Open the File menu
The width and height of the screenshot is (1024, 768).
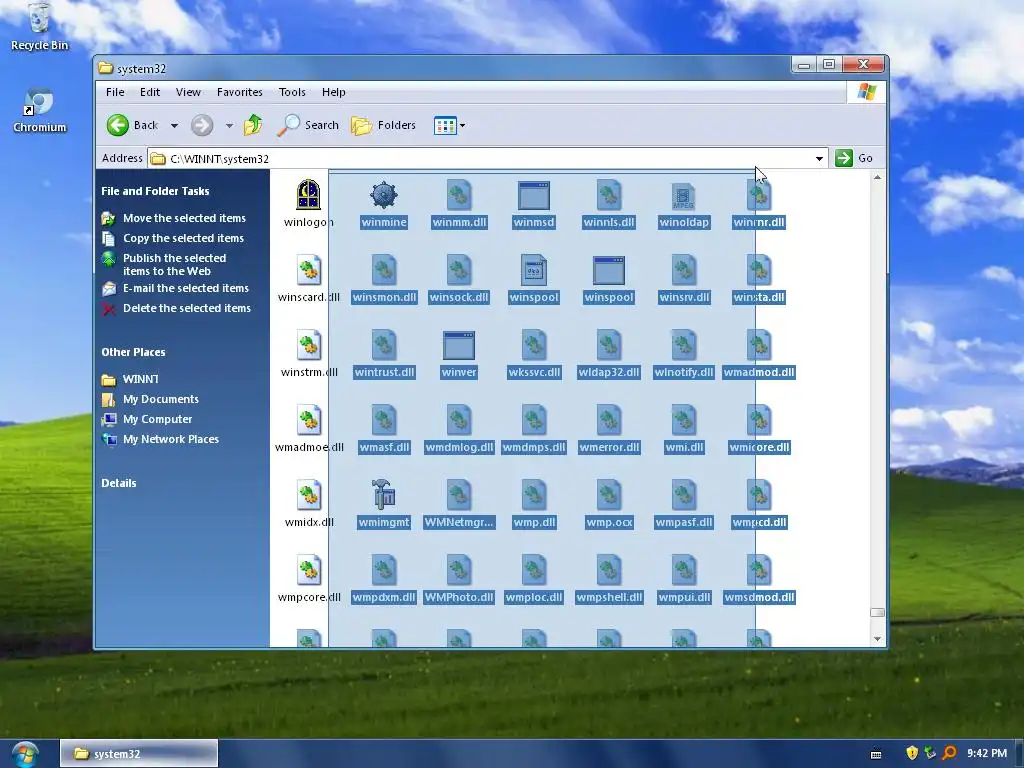115,92
